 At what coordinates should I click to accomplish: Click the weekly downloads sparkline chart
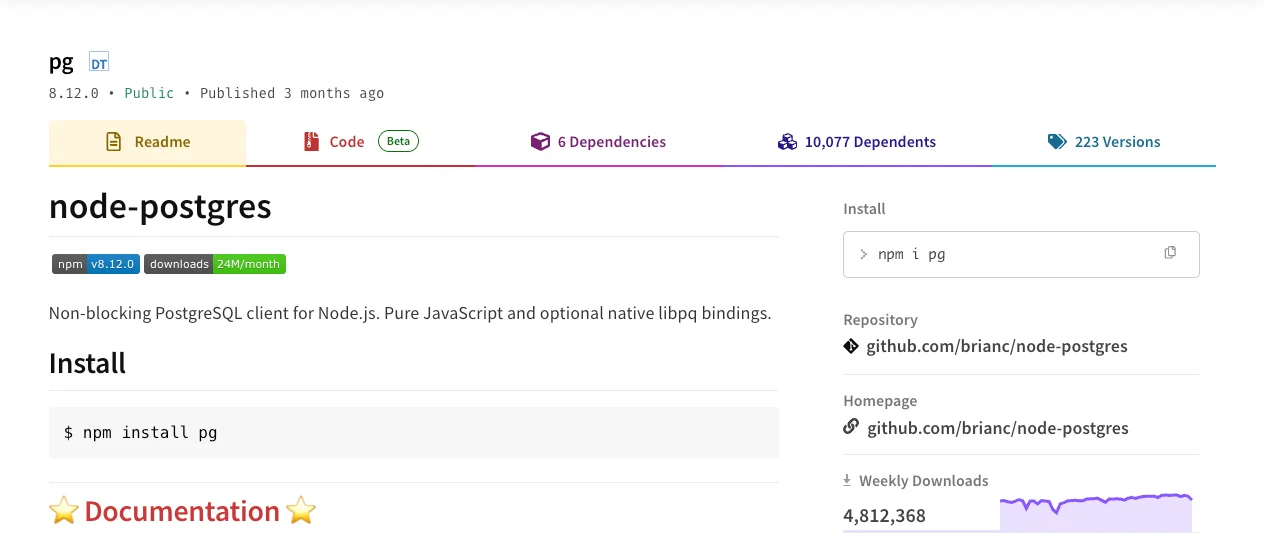[1095, 512]
